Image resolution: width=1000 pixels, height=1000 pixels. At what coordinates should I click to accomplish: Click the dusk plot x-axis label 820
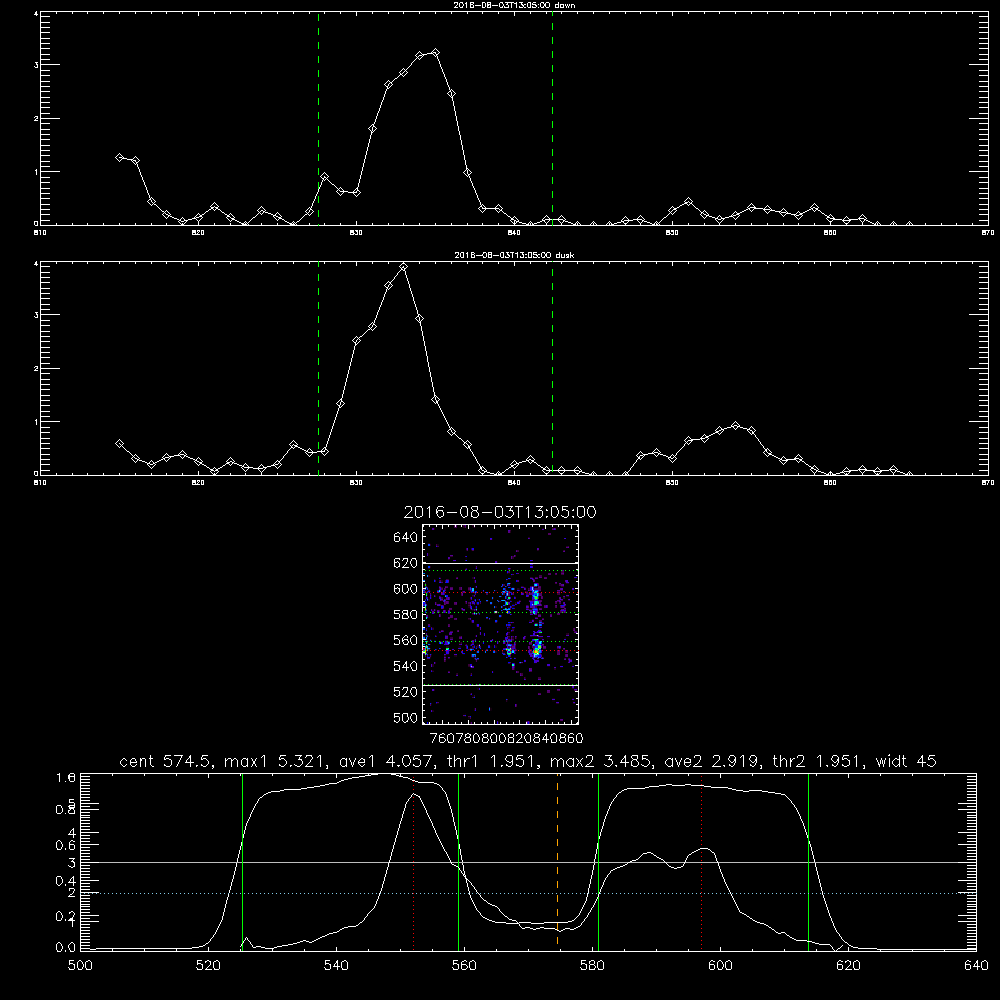coord(198,483)
